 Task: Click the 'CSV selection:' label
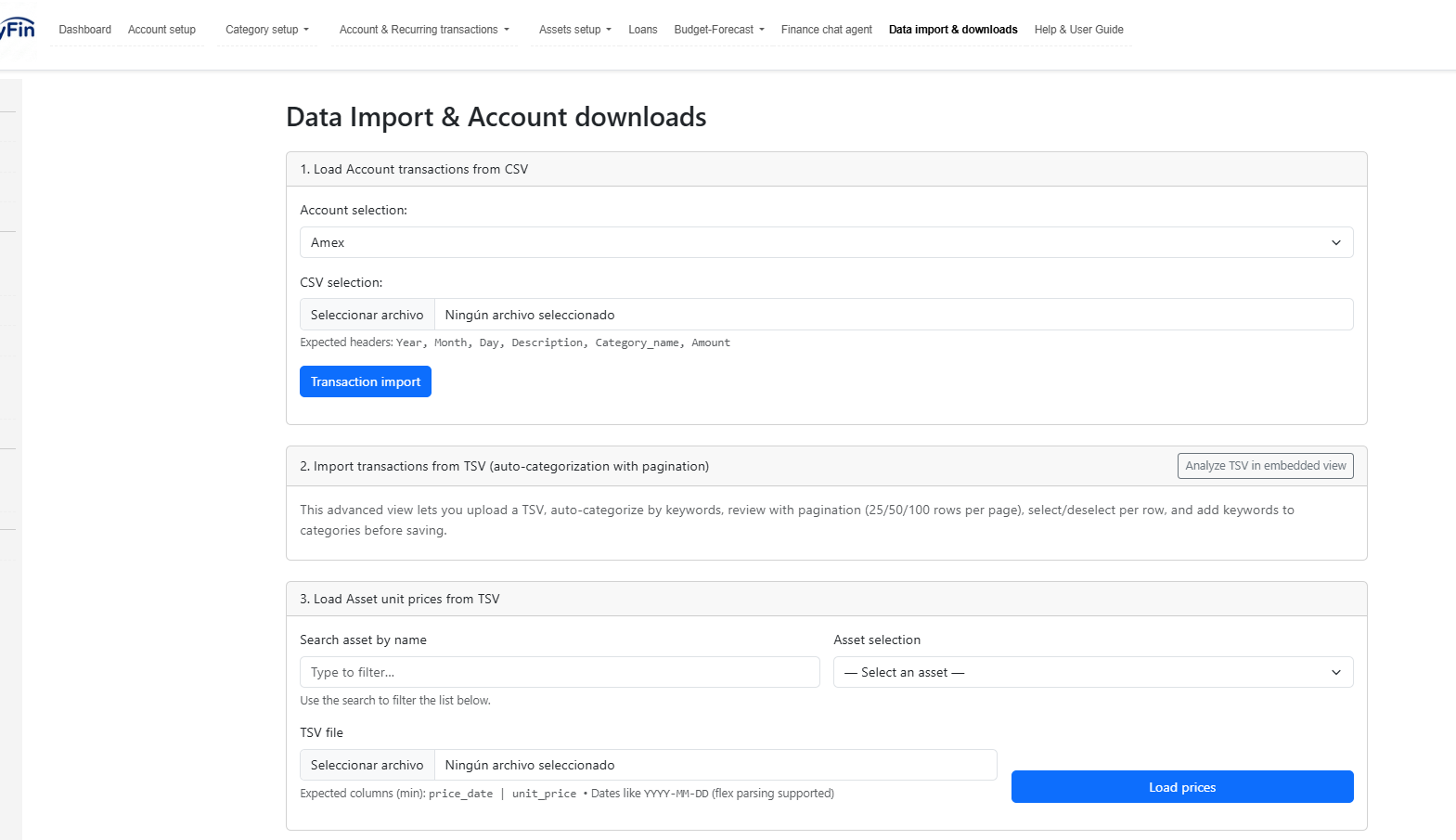(x=341, y=282)
